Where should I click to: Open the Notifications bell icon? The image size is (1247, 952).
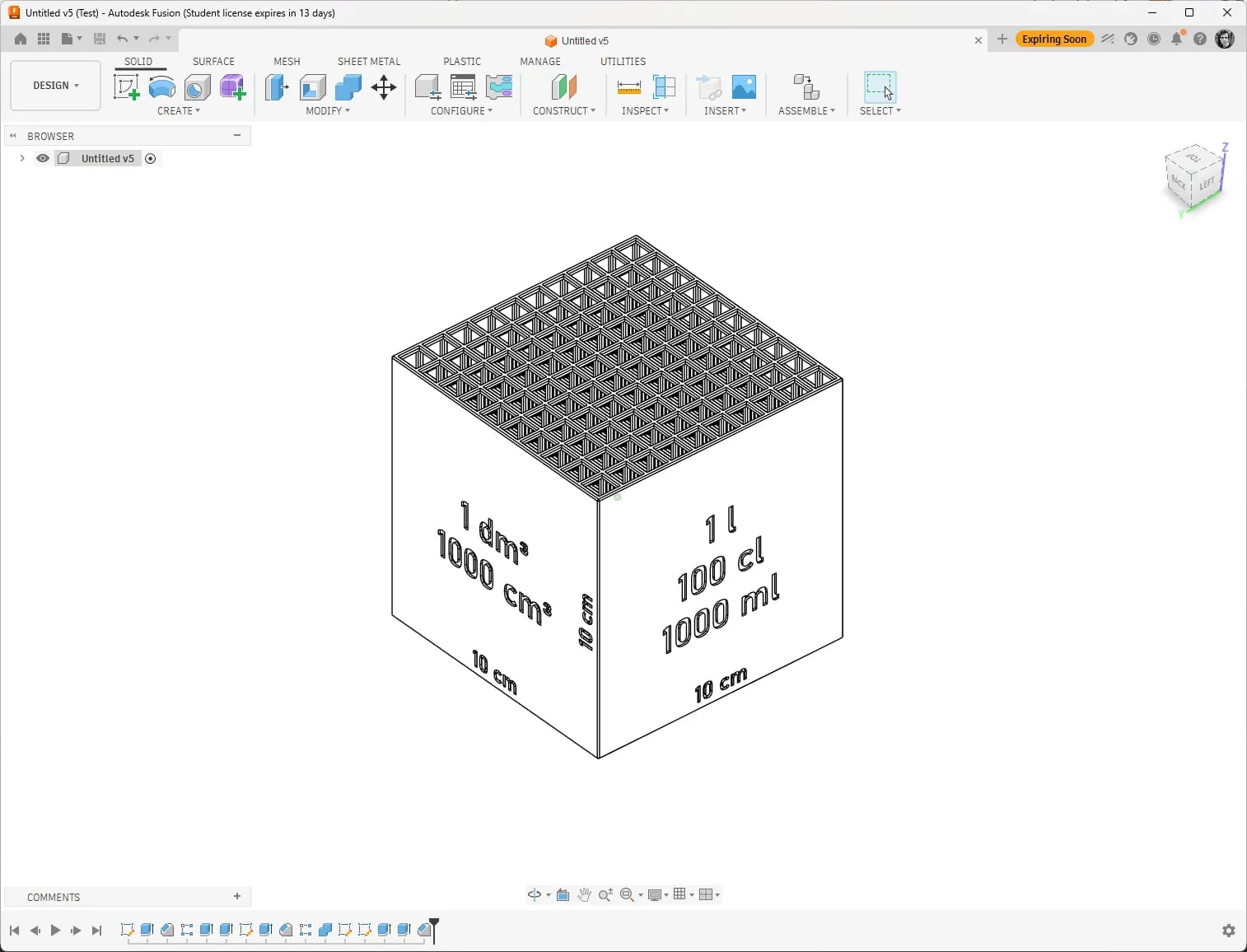1178,39
